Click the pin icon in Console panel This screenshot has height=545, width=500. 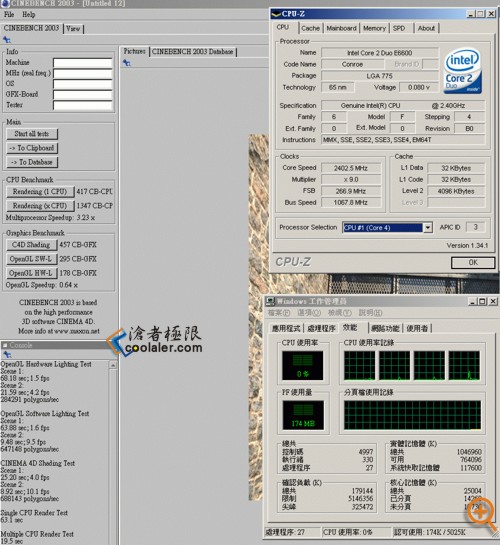pos(7,355)
